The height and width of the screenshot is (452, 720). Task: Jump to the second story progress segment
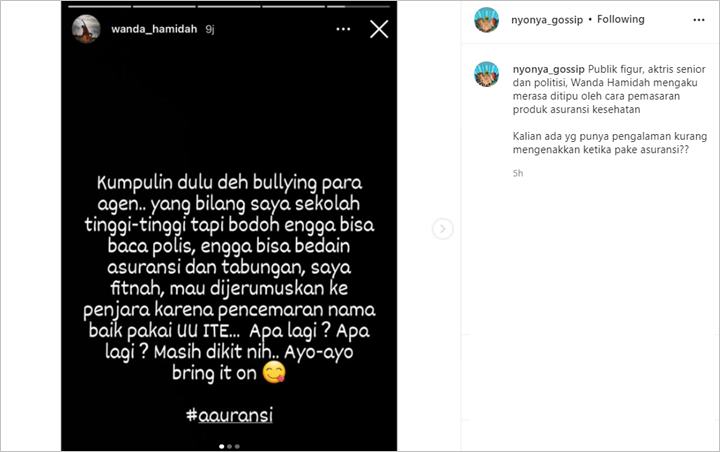pos(164,6)
